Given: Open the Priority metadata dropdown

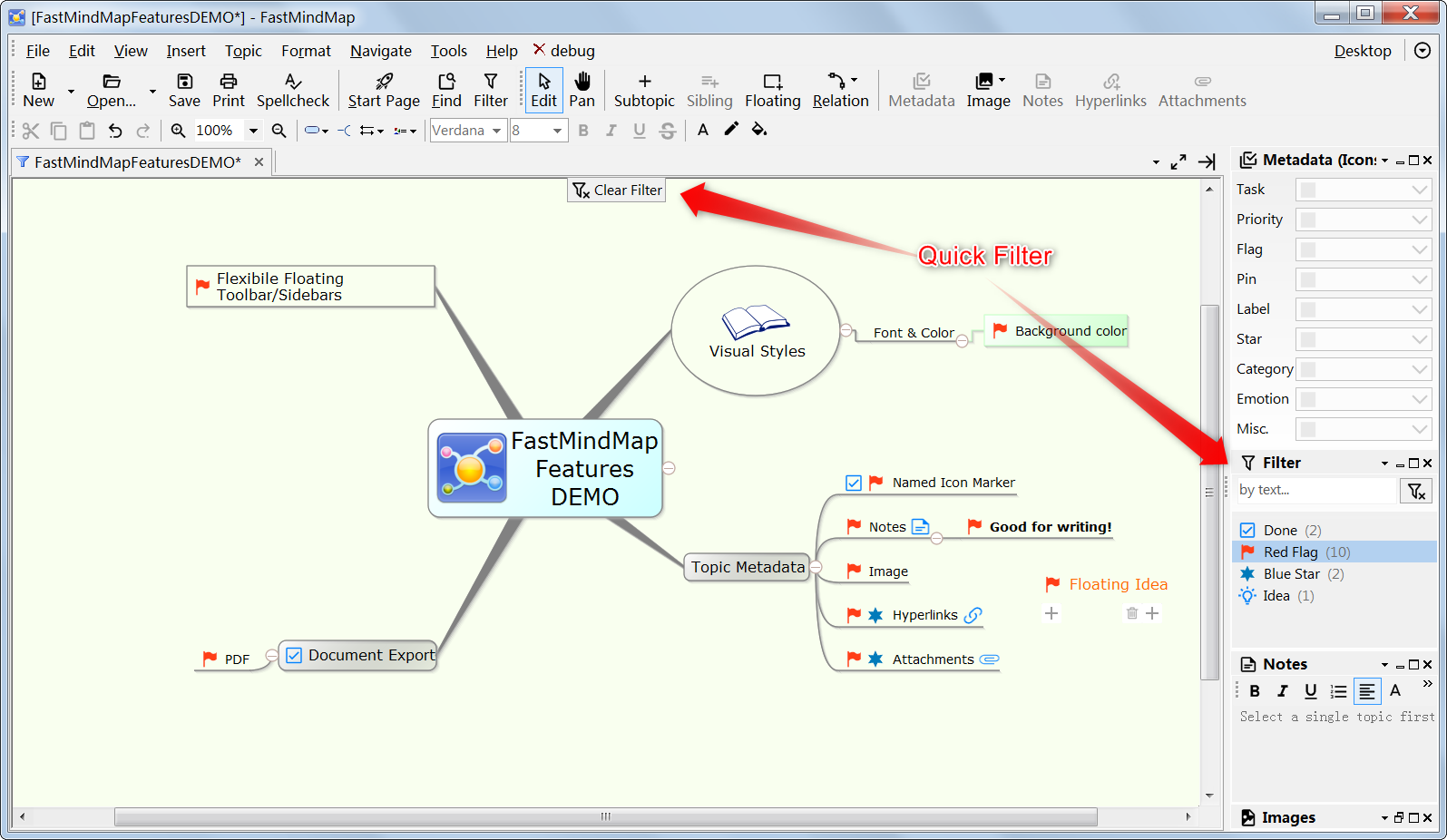Looking at the screenshot, I should tap(1364, 220).
